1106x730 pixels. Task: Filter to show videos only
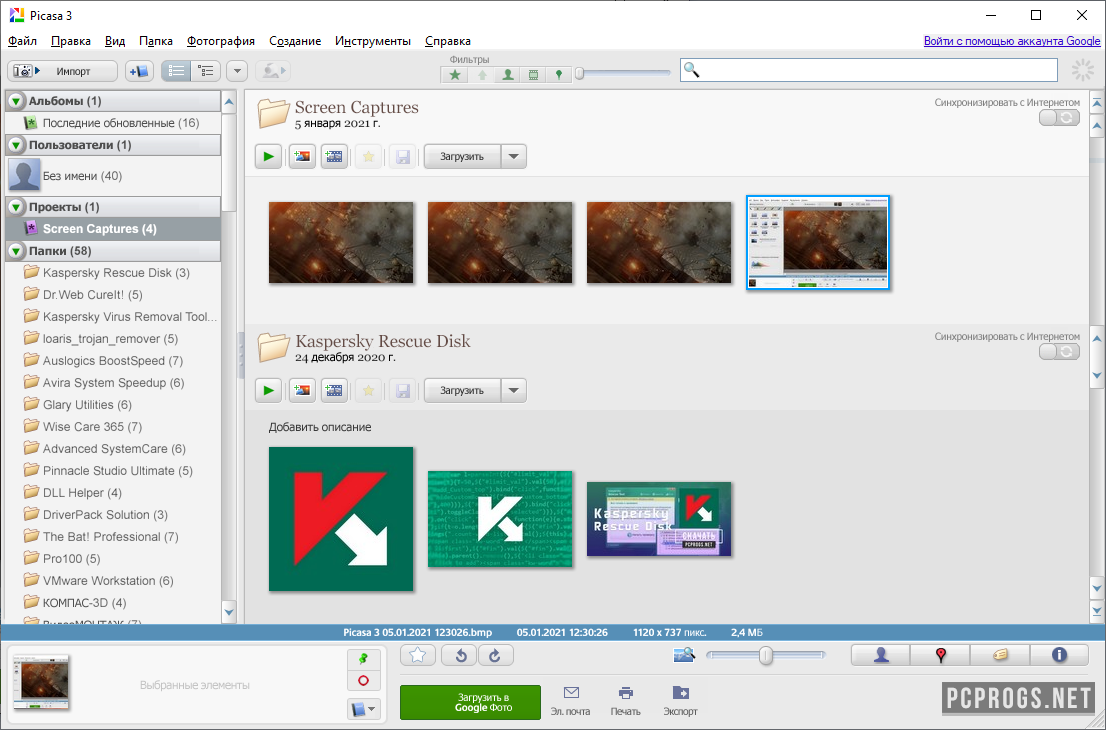click(x=533, y=74)
